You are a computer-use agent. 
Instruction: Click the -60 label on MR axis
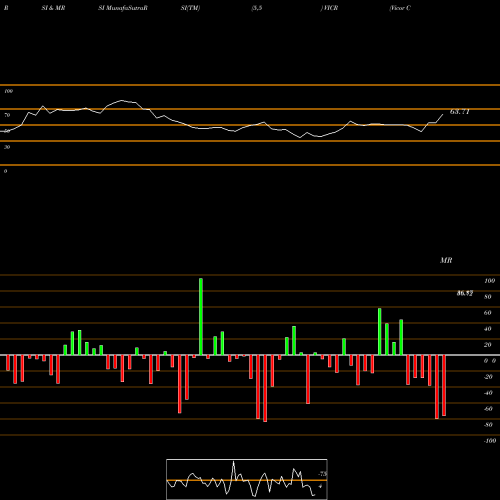[488, 409]
